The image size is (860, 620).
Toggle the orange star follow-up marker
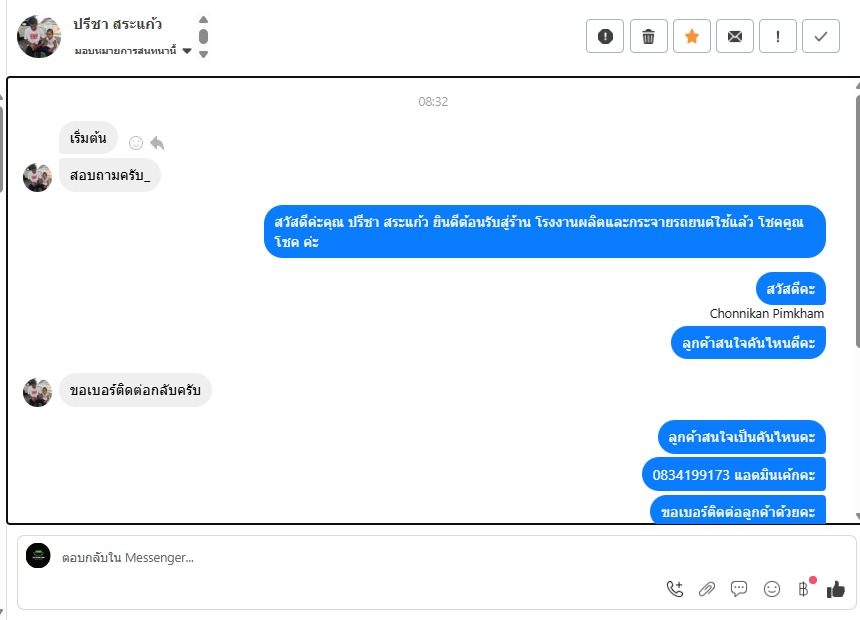click(x=692, y=36)
